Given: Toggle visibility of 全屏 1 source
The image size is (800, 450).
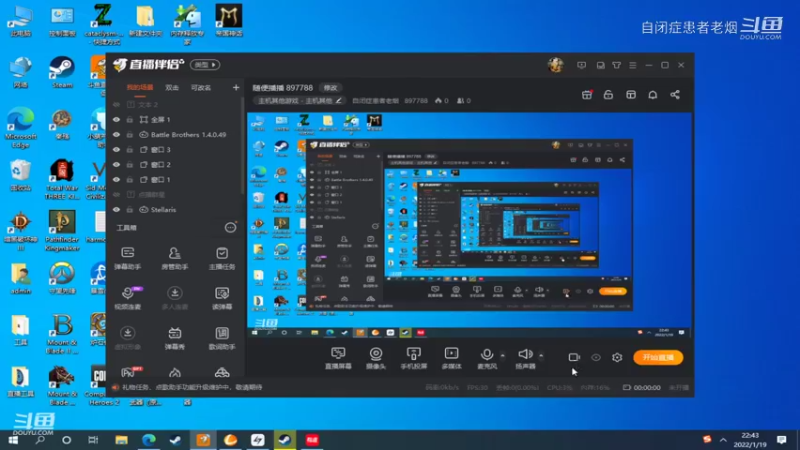Looking at the screenshot, I should pos(116,119).
